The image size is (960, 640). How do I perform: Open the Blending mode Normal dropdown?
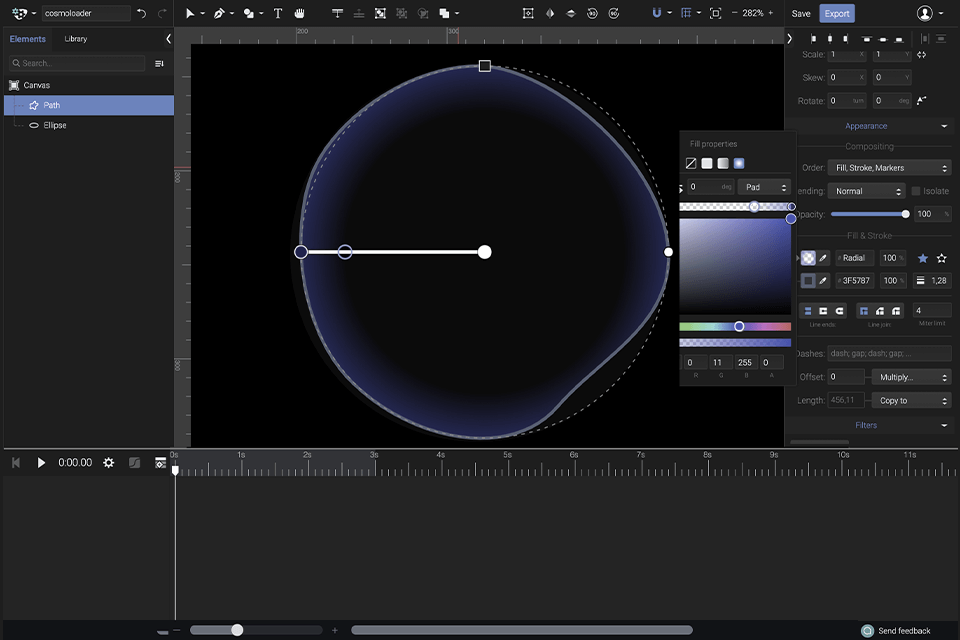pyautogui.click(x=866, y=191)
